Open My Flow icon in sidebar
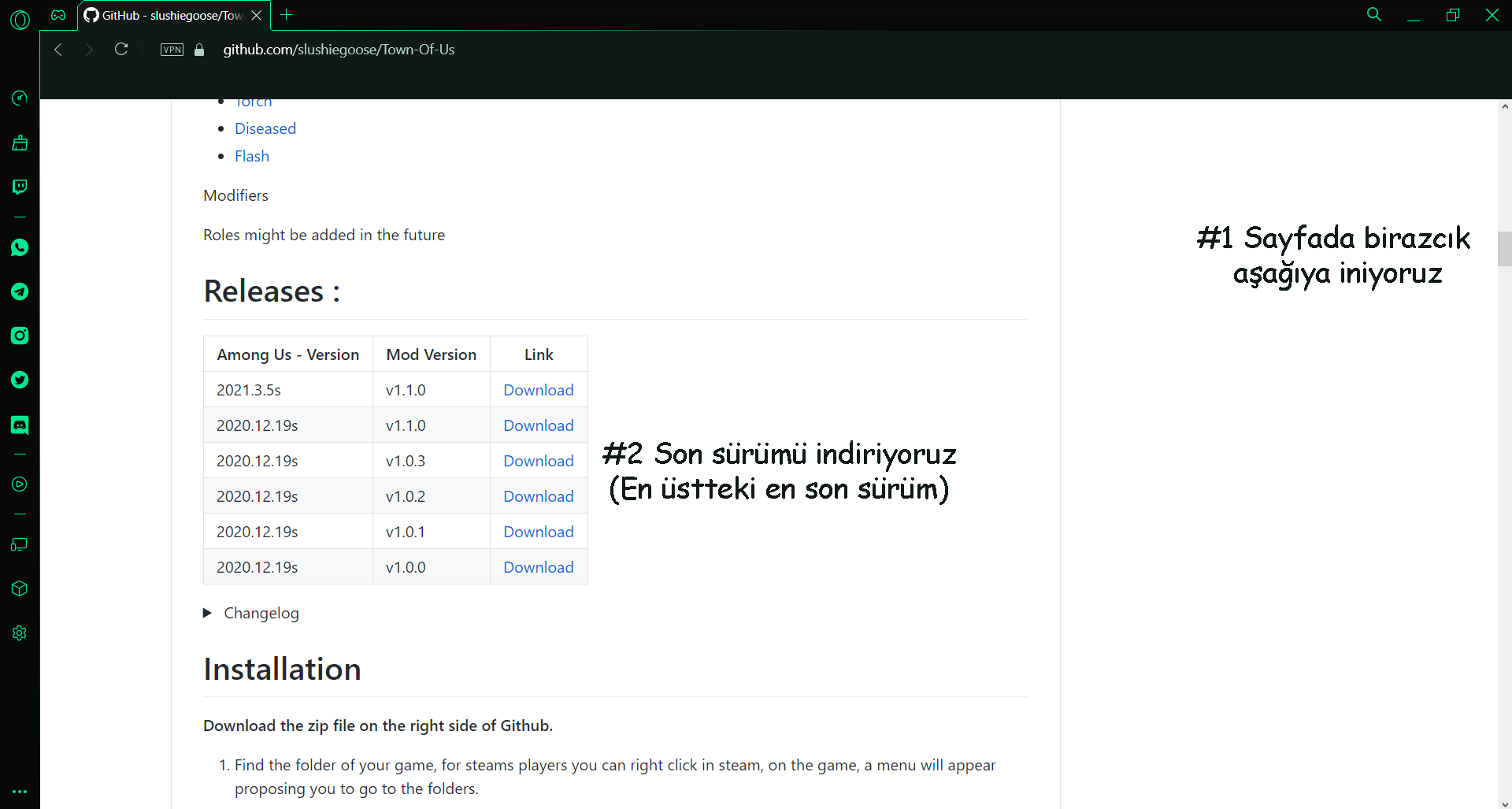The height and width of the screenshot is (809, 1512). pyautogui.click(x=20, y=544)
